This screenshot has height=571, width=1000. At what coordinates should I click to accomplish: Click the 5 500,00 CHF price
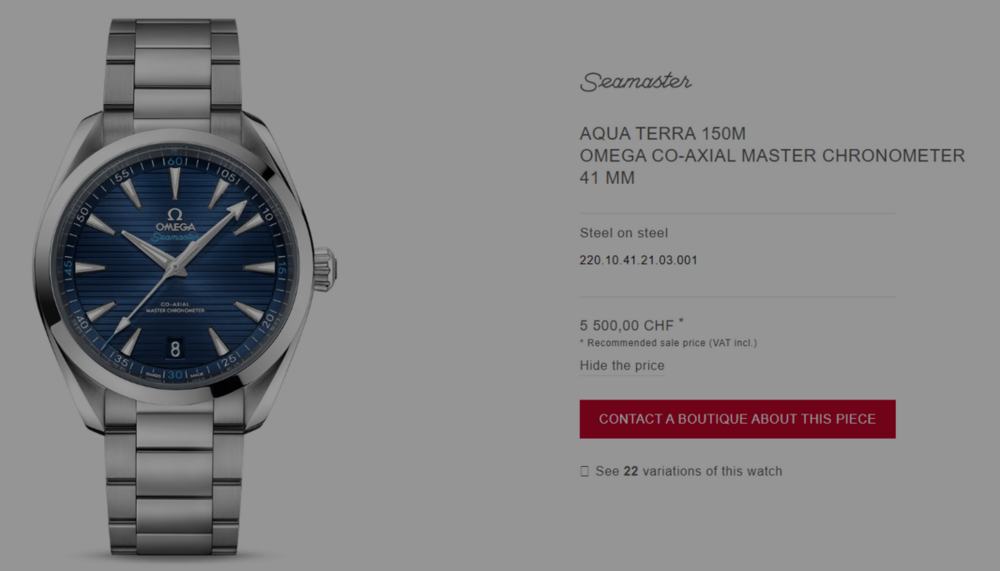627,325
